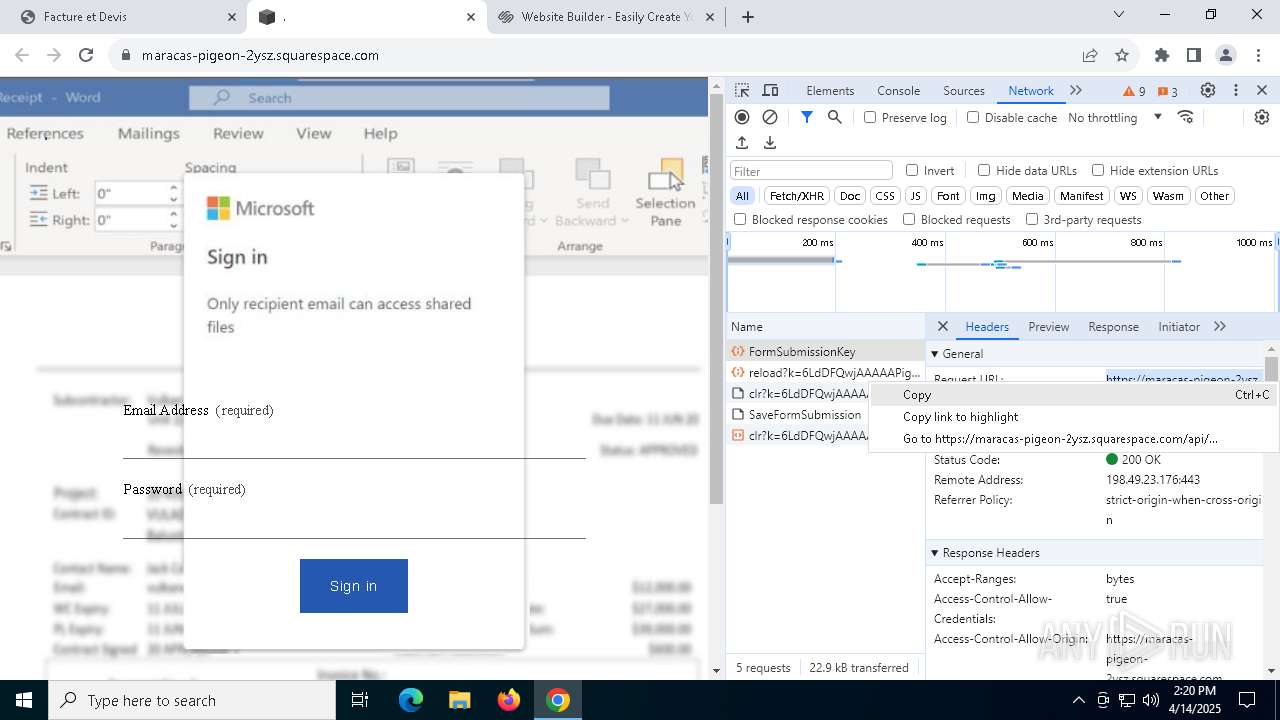Click the export HAR download icon
Image resolution: width=1280 pixels, height=720 pixels.
pos(770,143)
